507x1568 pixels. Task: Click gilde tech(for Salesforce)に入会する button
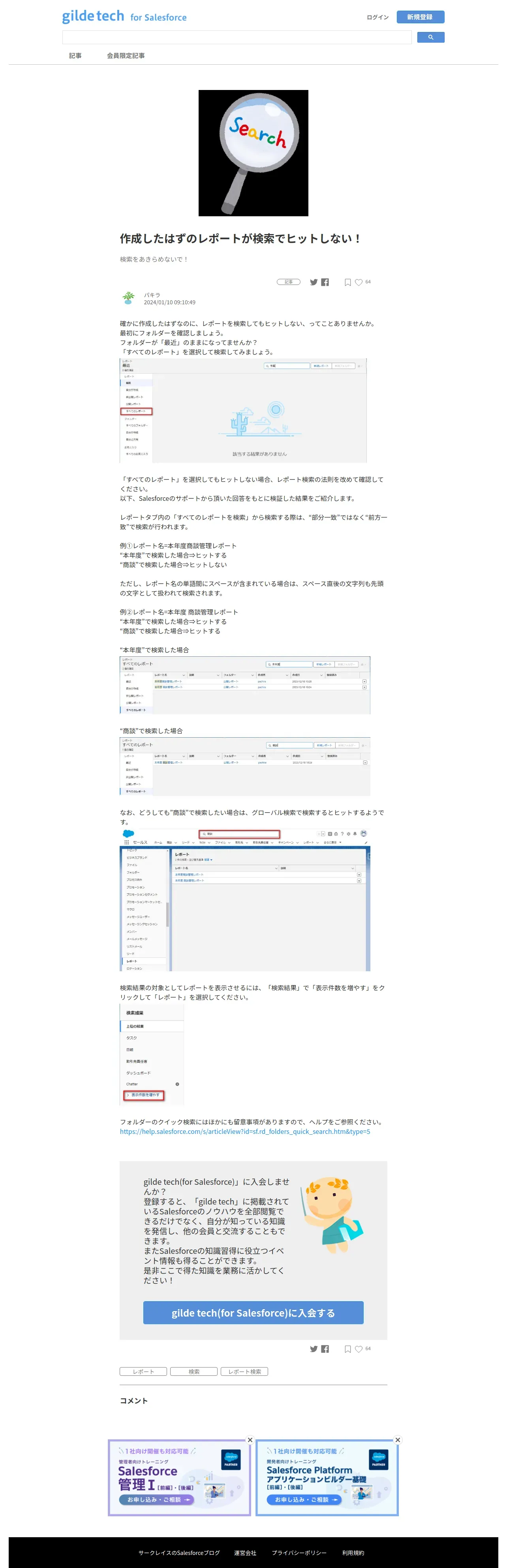[x=253, y=1313]
